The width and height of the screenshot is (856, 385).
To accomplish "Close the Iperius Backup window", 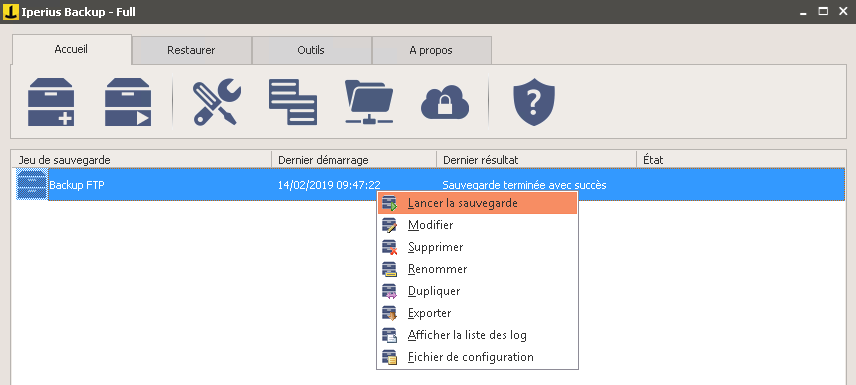I will point(842,11).
